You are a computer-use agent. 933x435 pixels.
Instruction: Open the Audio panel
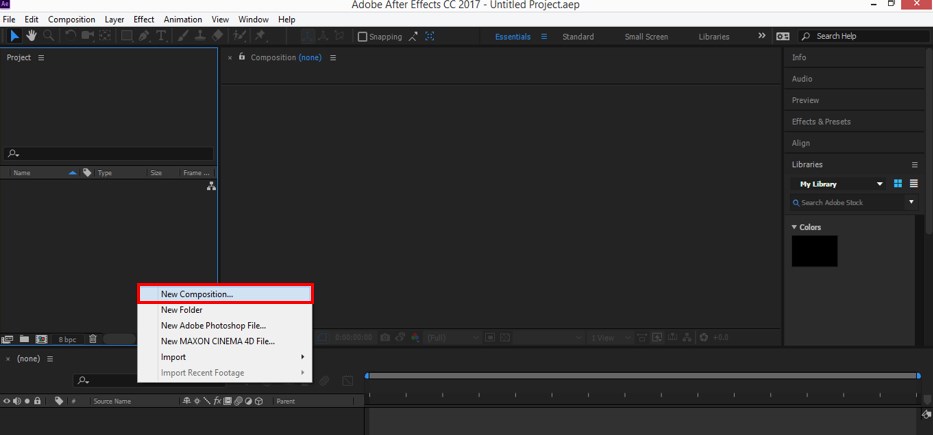801,79
